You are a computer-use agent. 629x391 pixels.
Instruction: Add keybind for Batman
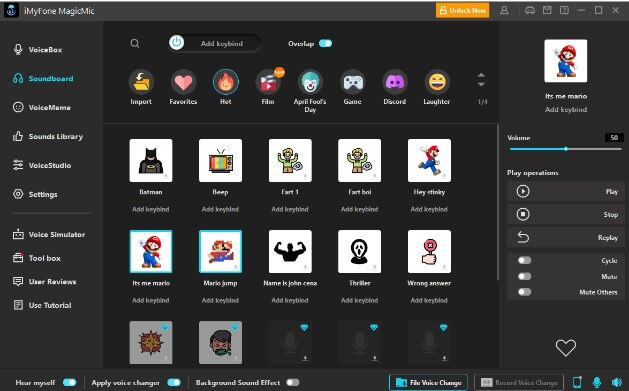click(151, 209)
